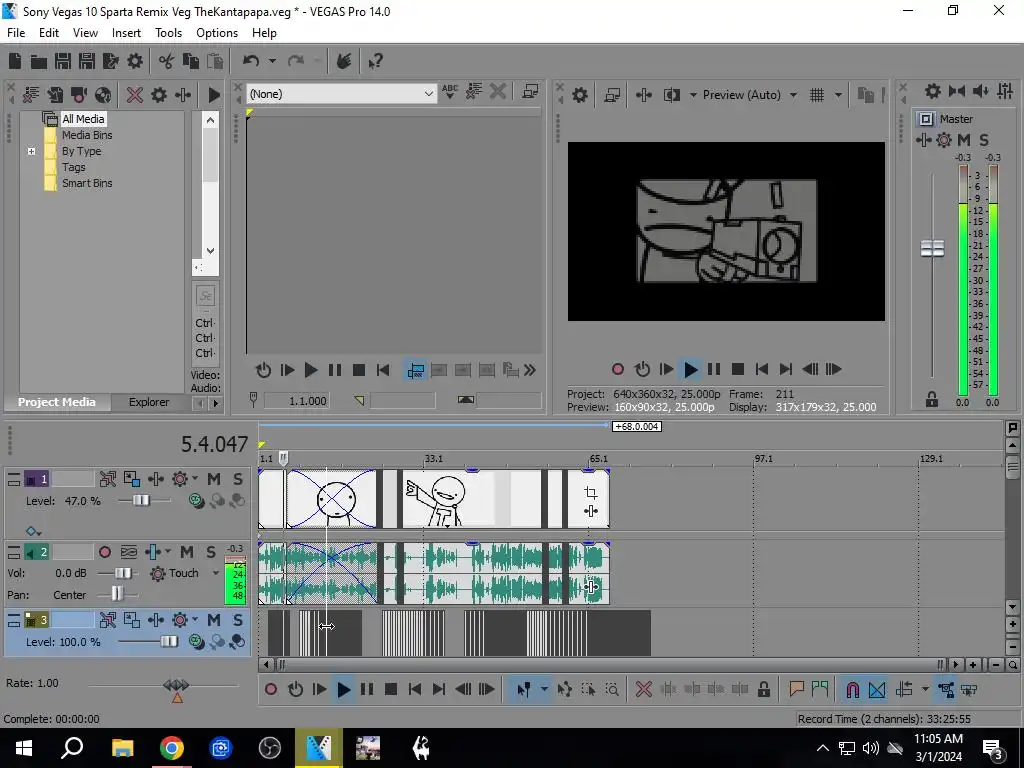1024x768 pixels.
Task: Insert a region with Region icon
Action: pyautogui.click(x=820, y=690)
